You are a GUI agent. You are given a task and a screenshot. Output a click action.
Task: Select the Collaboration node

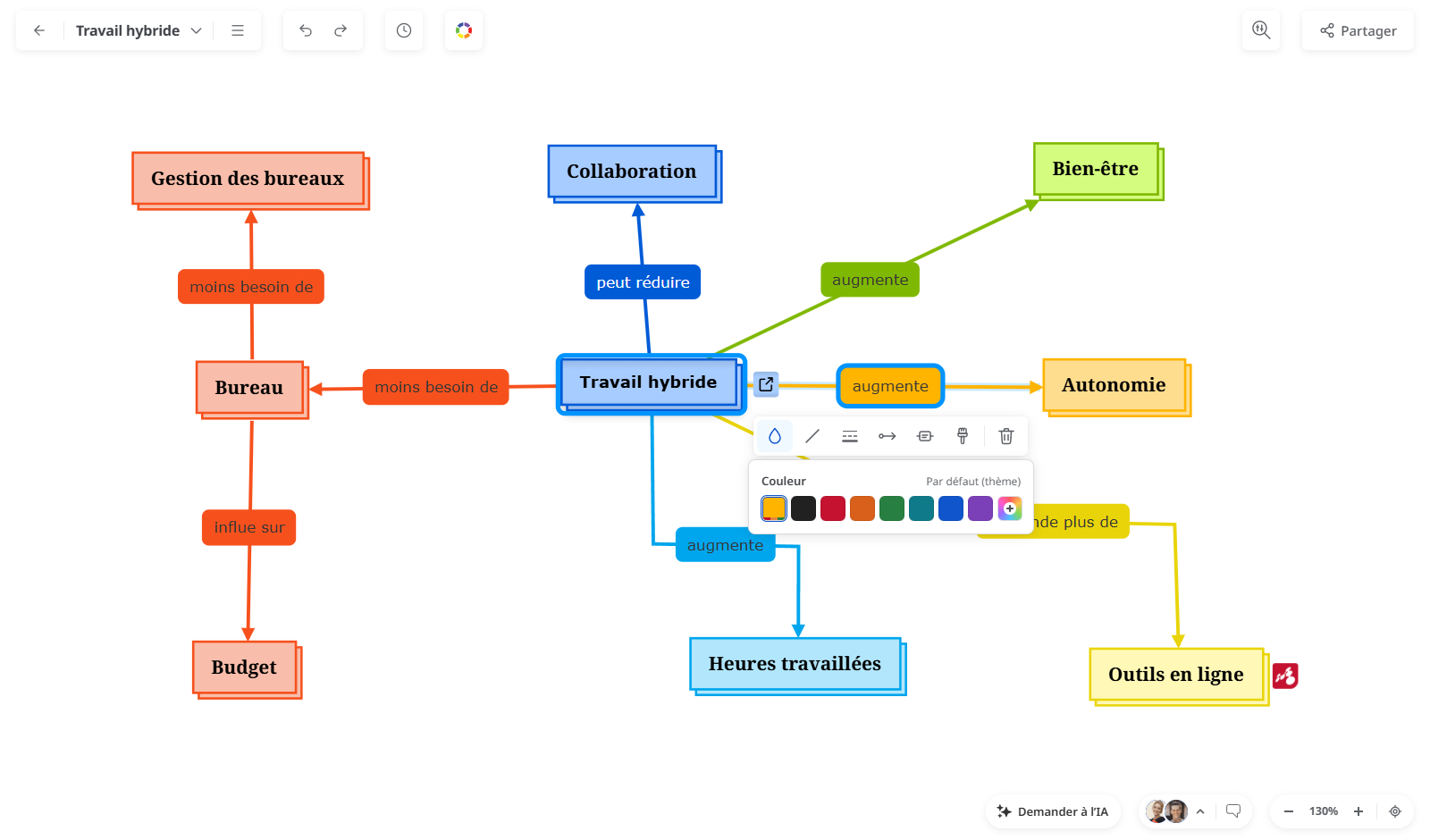point(634,172)
